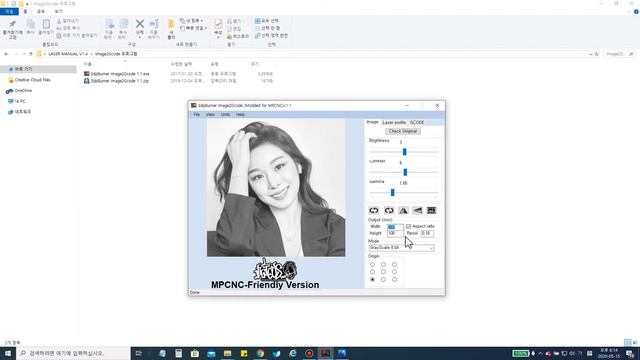Open the Mail app on taskbar
The image size is (640, 360).
[x=211, y=353]
